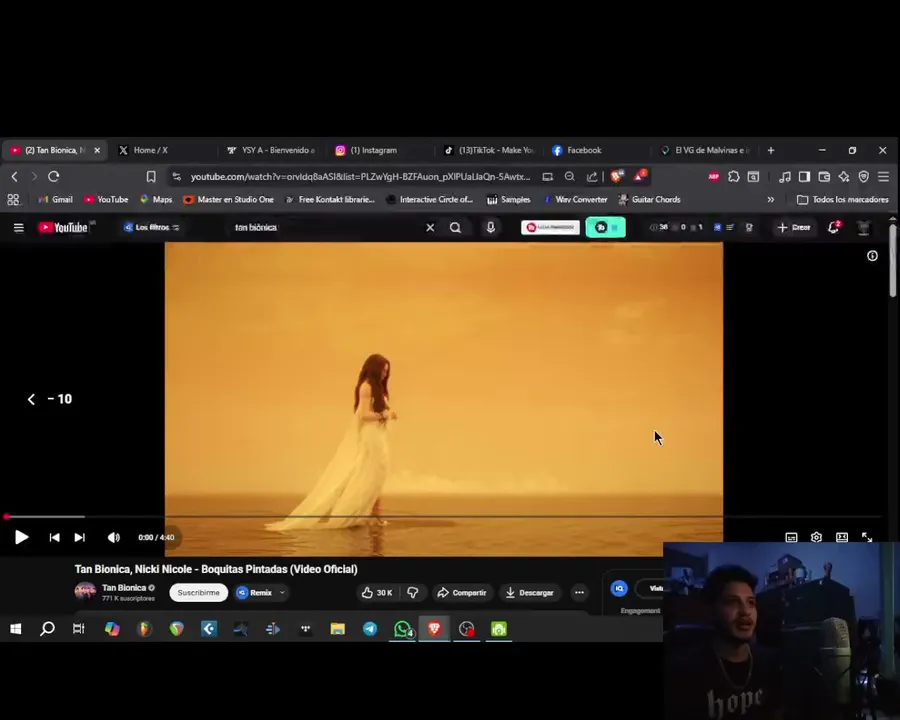Open YouTube notifications bell
This screenshot has height=720, width=900.
[833, 228]
